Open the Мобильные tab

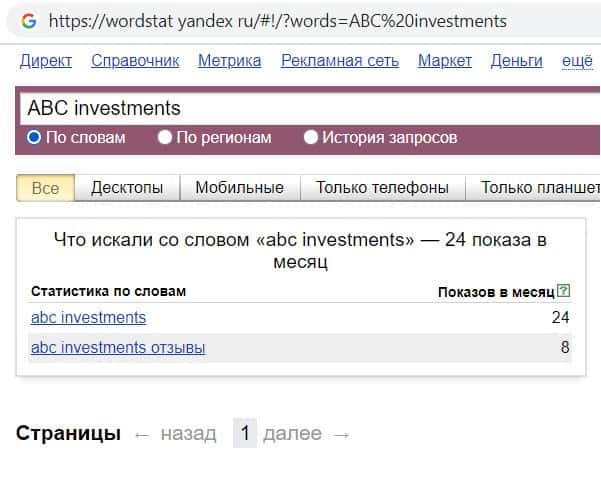[239, 187]
